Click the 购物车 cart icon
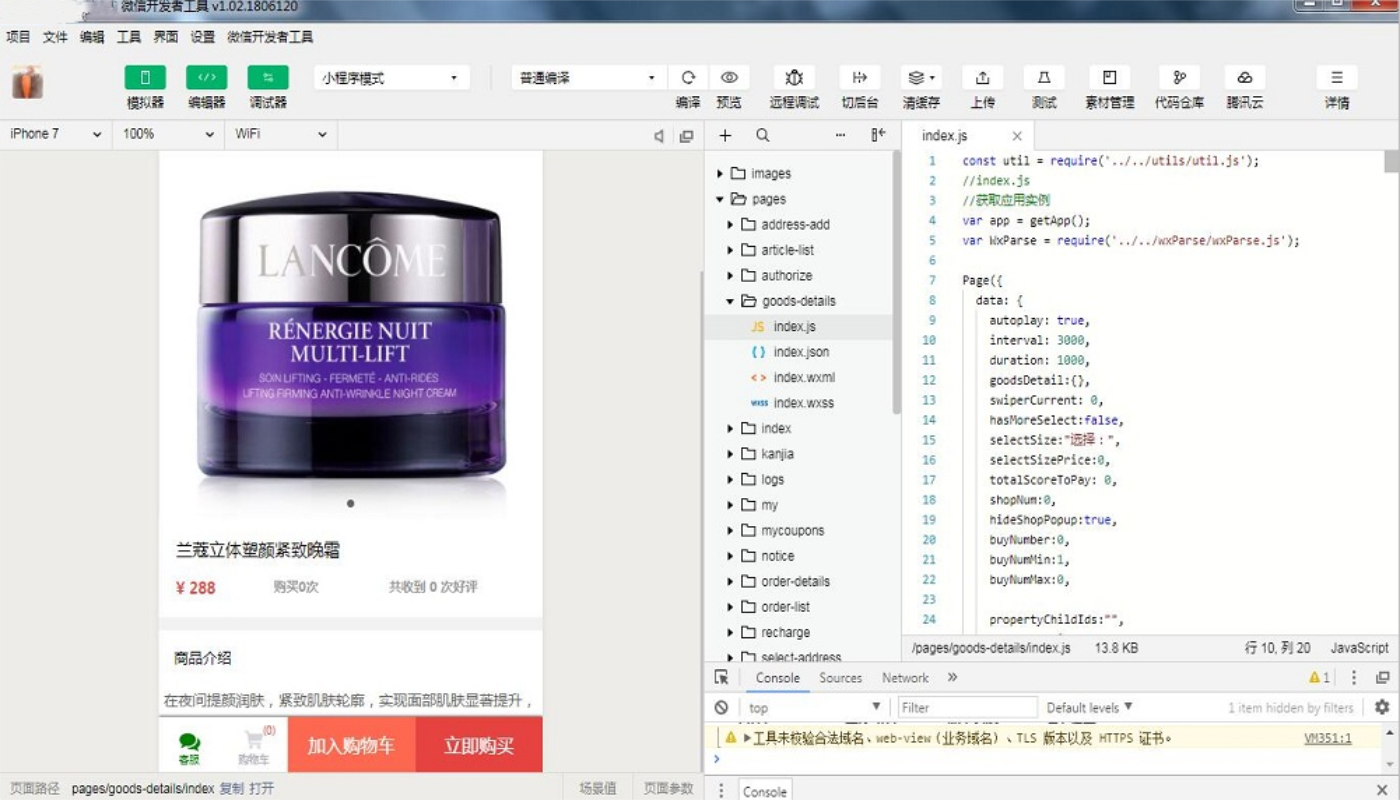The image size is (1400, 800). (x=254, y=747)
